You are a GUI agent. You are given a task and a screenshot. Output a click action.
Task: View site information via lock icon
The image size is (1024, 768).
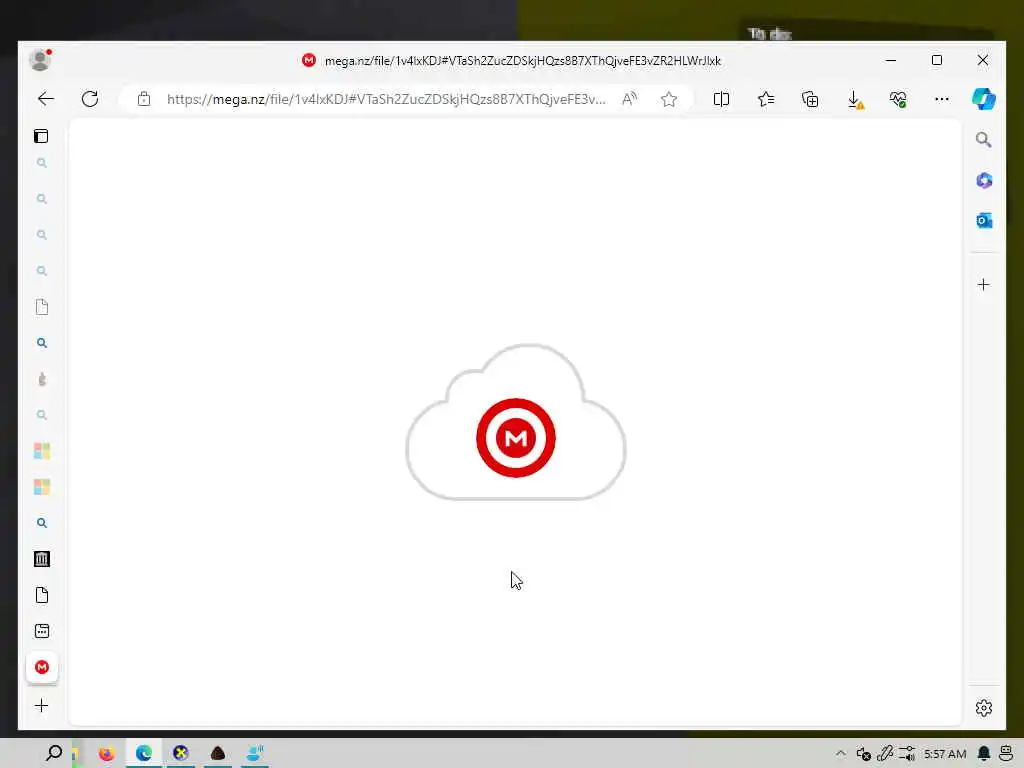[x=144, y=99]
